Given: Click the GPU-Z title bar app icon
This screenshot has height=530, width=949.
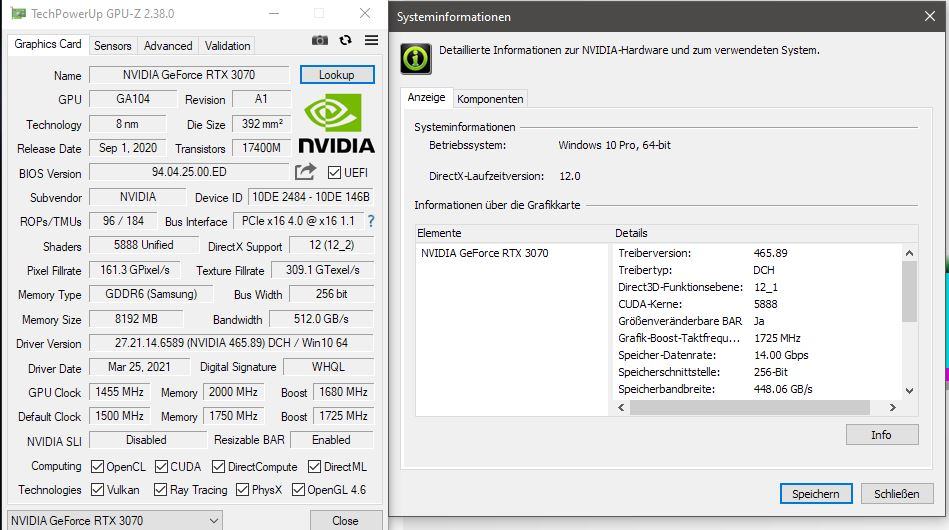Looking at the screenshot, I should (x=18, y=13).
